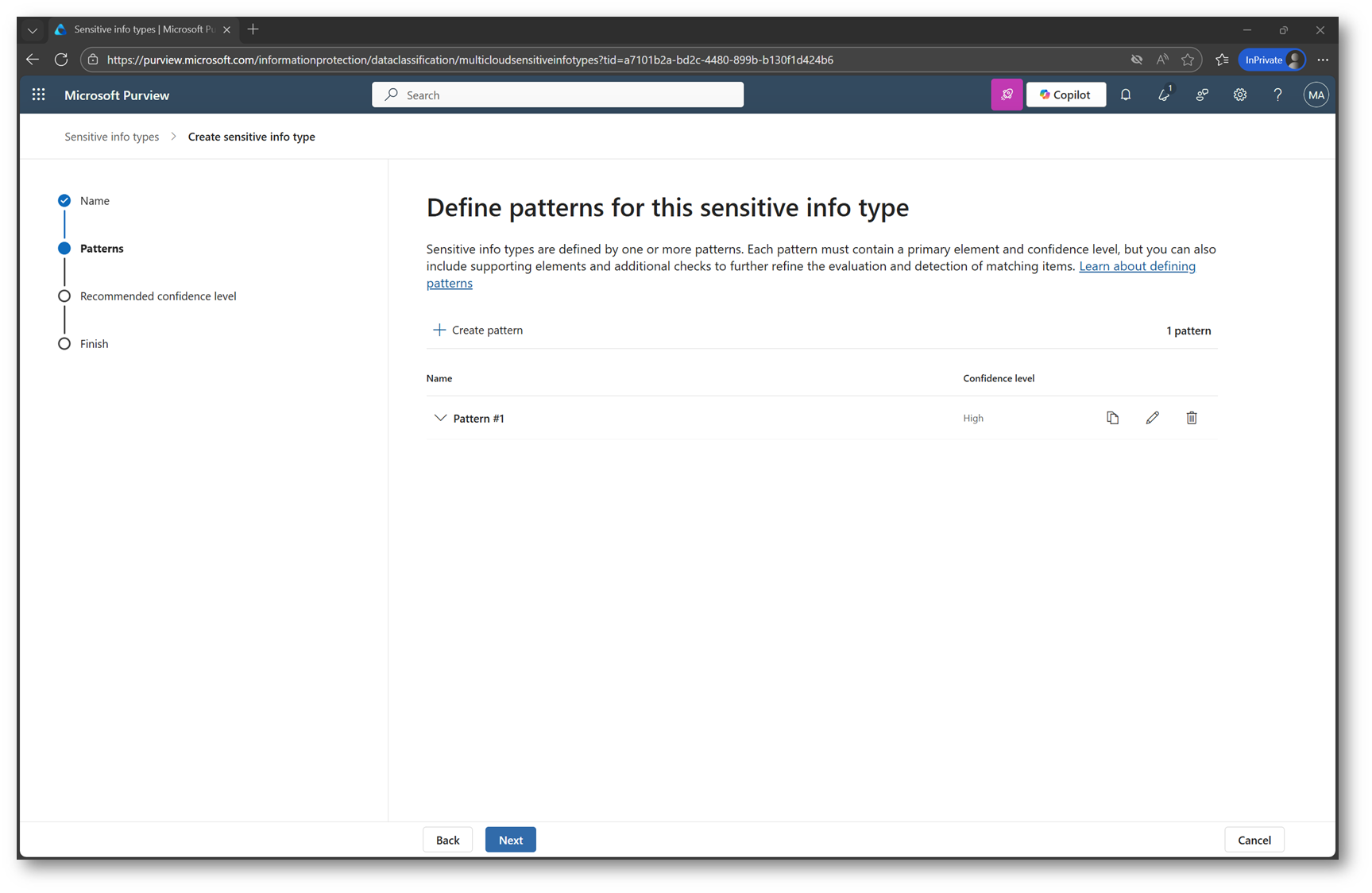
Task: Open the browser Settings and more menu
Action: (x=1323, y=60)
